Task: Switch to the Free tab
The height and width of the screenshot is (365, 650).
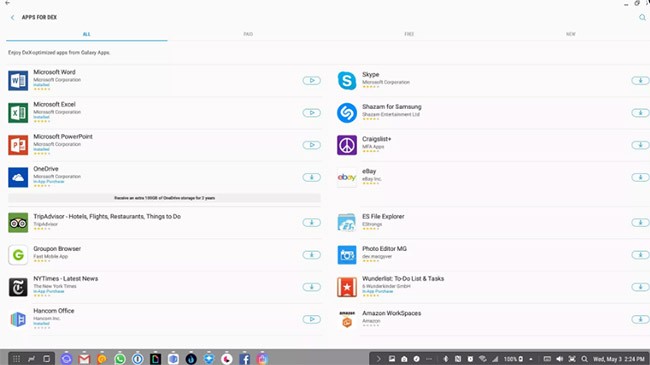Action: coord(409,34)
